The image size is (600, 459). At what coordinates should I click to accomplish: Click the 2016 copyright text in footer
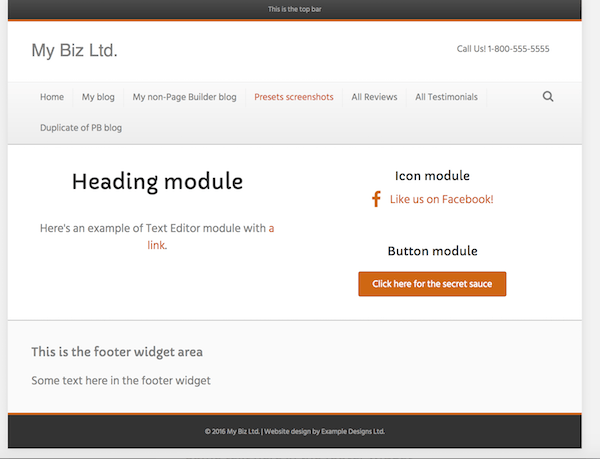click(294, 432)
